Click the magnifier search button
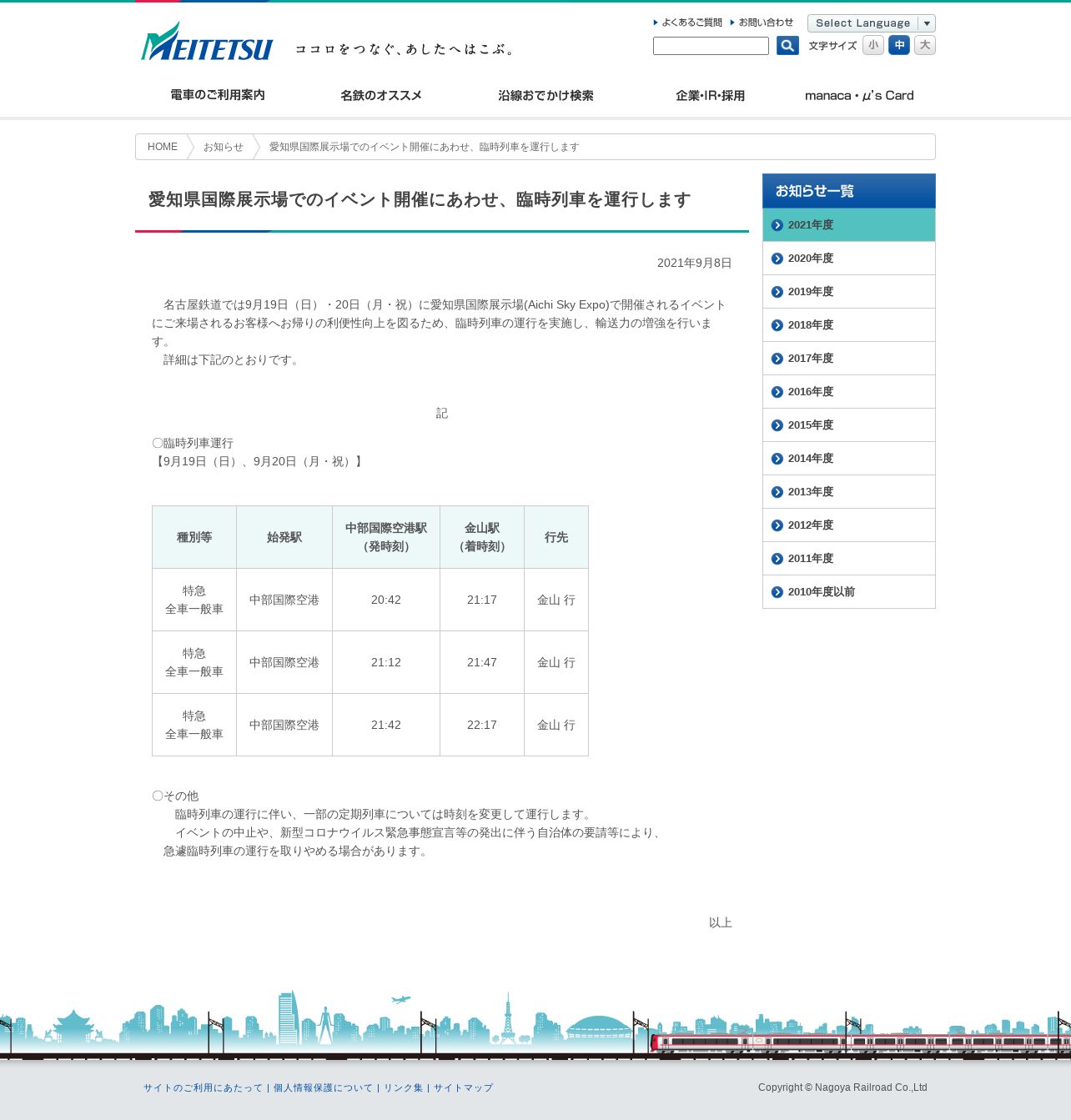The image size is (1071, 1120). (787, 46)
